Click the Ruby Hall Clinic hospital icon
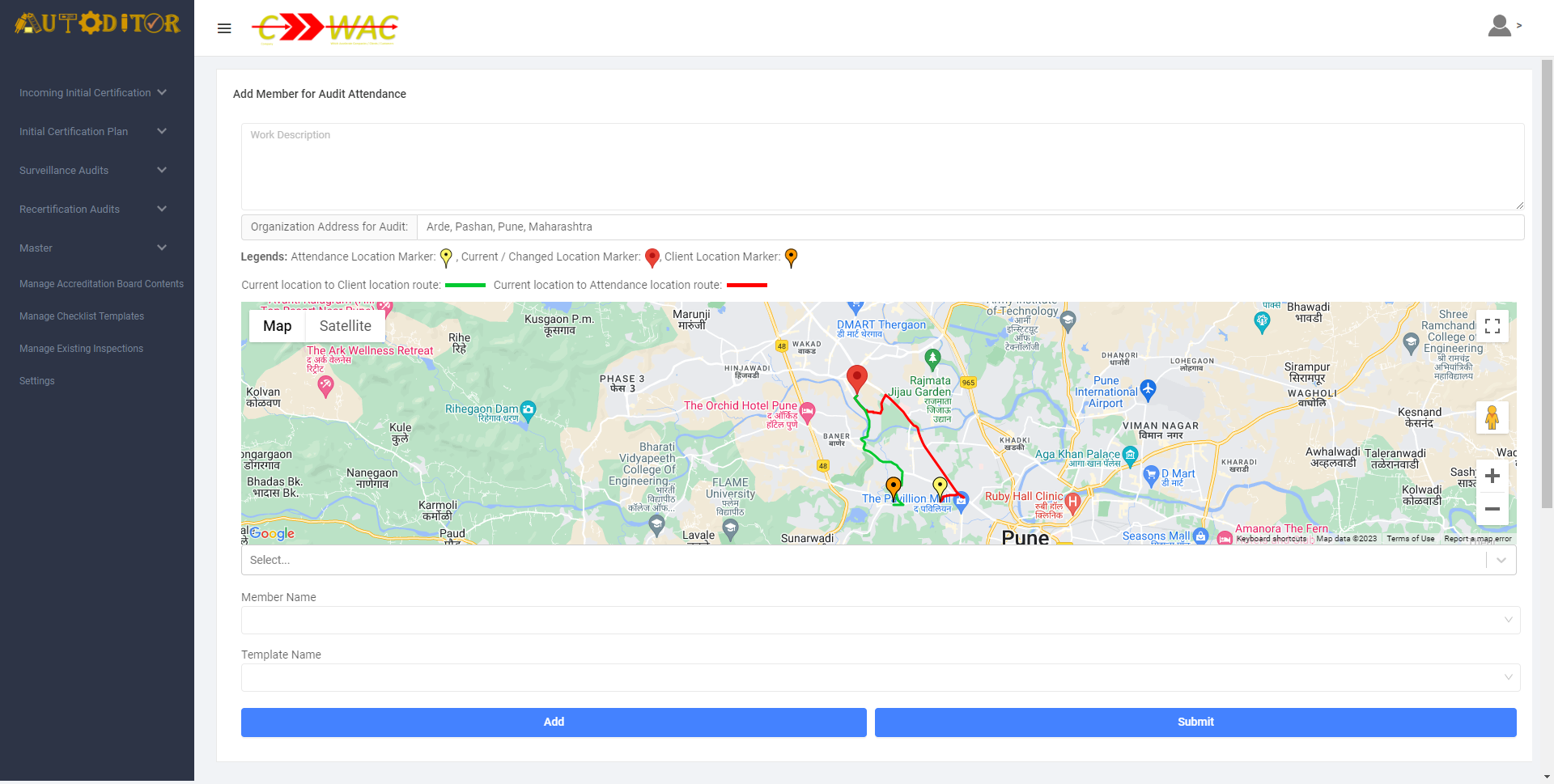The image size is (1554, 784). [x=1072, y=502]
